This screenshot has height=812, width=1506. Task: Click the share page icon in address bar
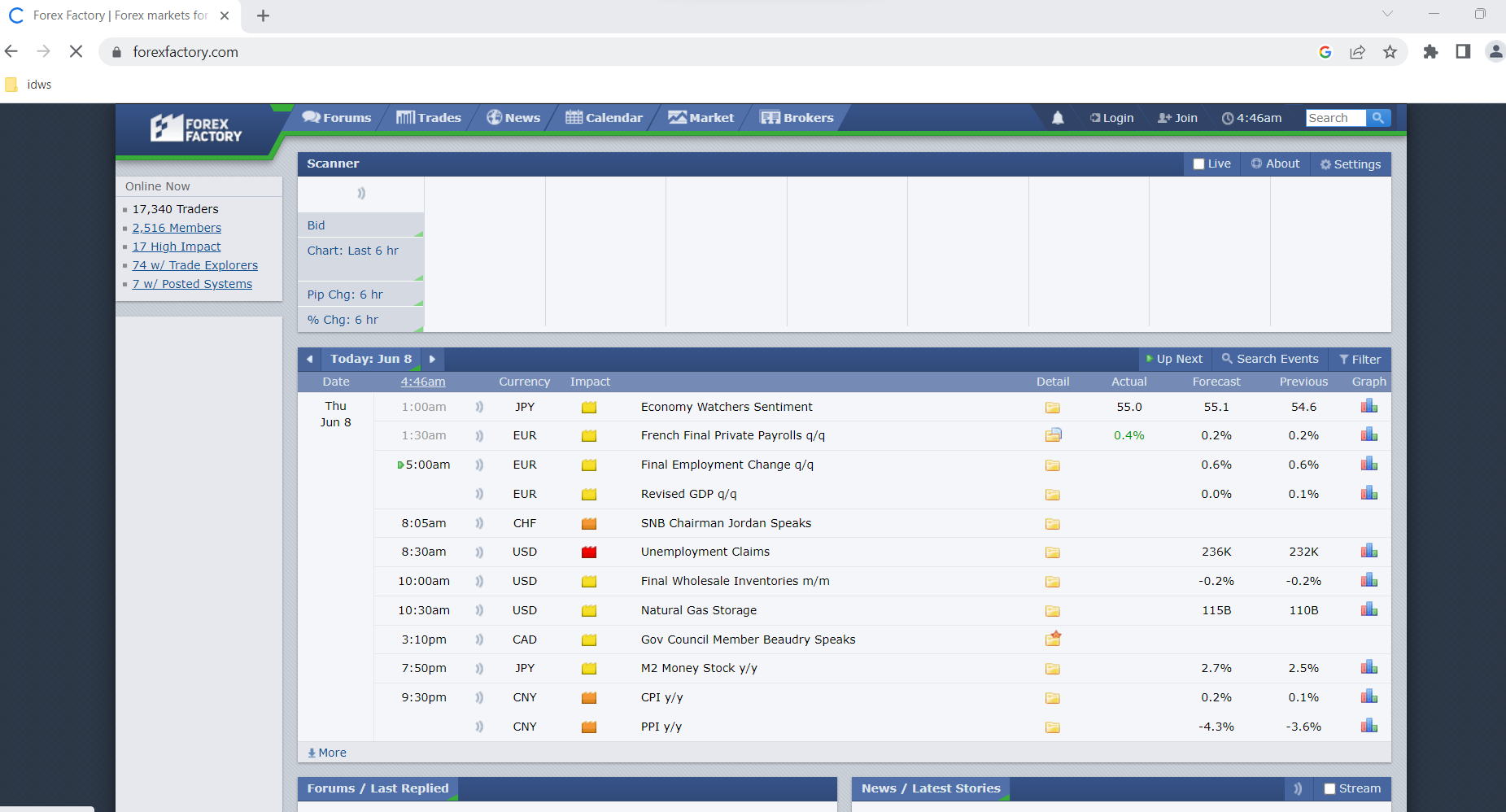(1357, 52)
